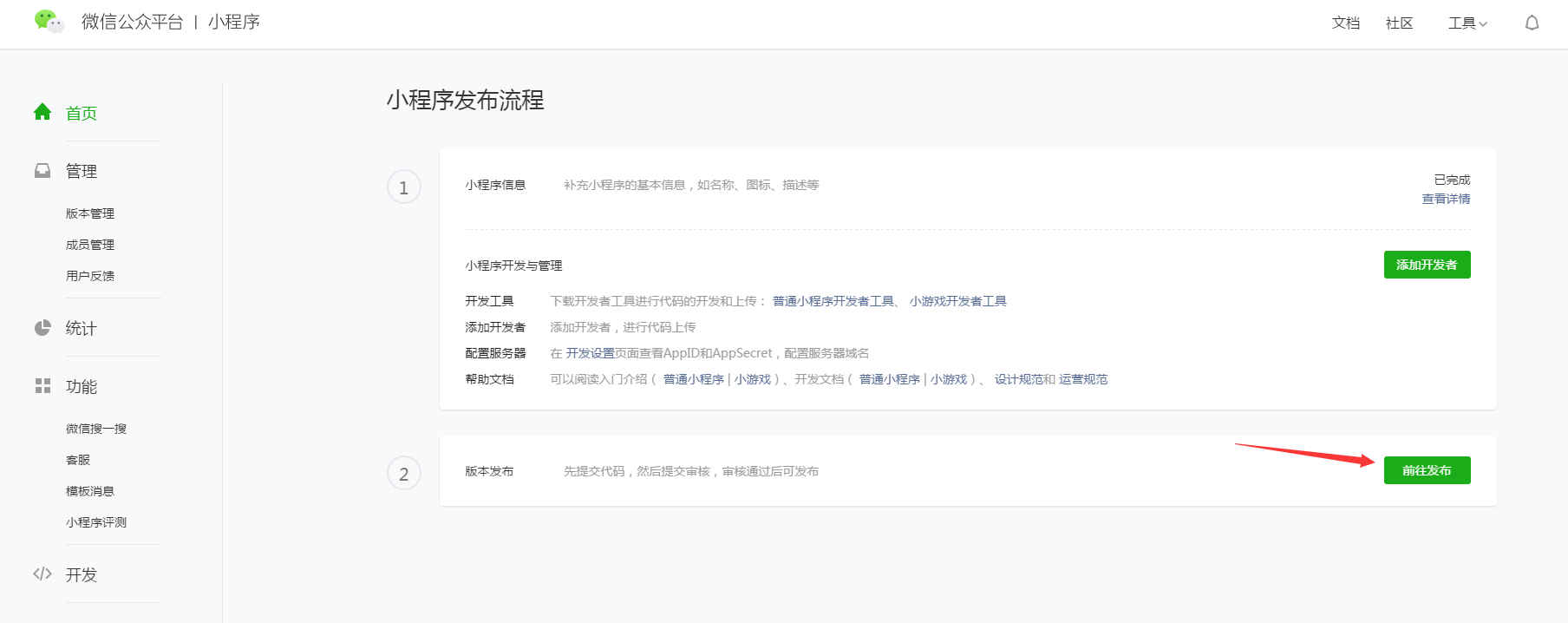Open 小程序评测 in sidebar

tap(96, 522)
